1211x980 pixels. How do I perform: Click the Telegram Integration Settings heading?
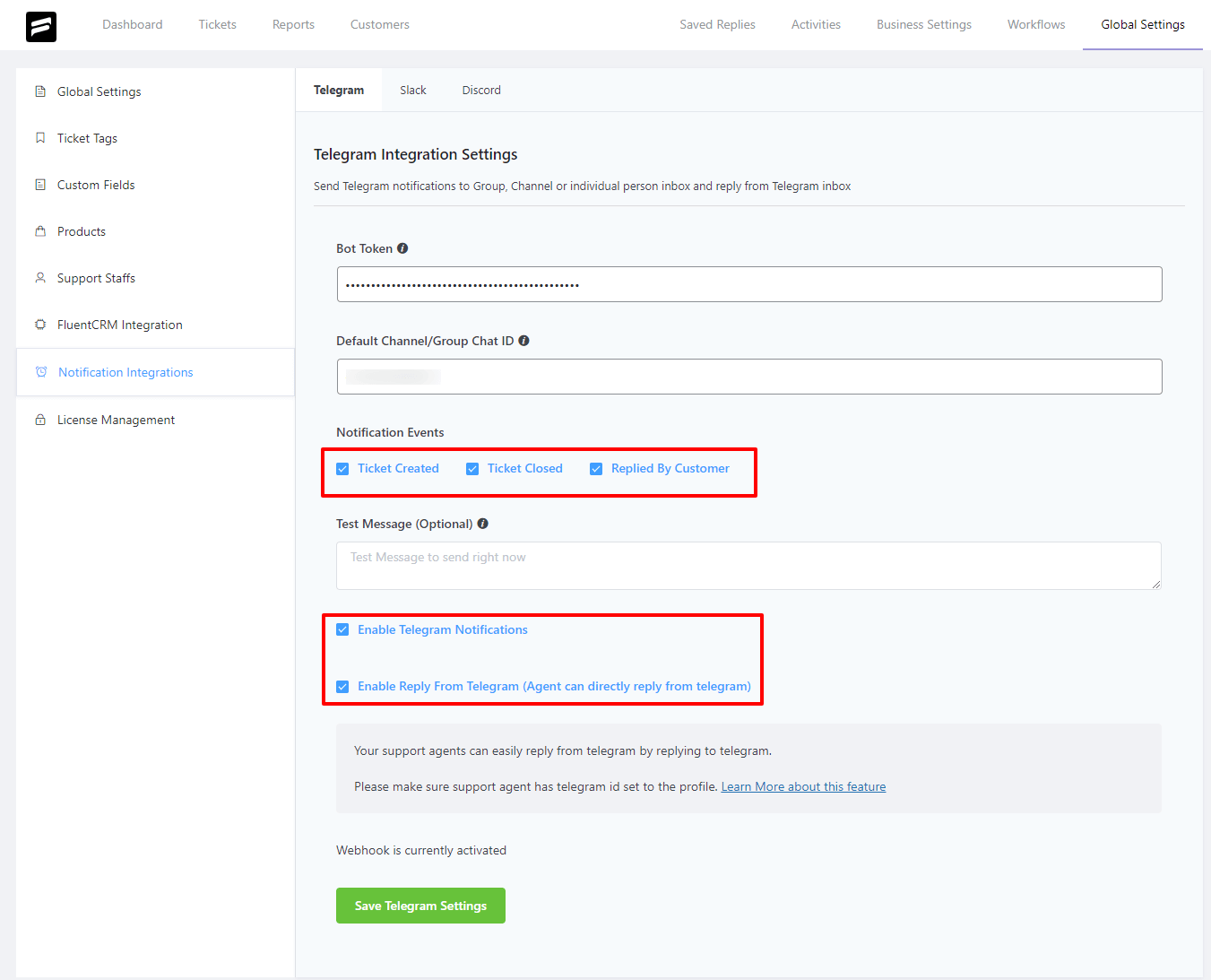416,154
